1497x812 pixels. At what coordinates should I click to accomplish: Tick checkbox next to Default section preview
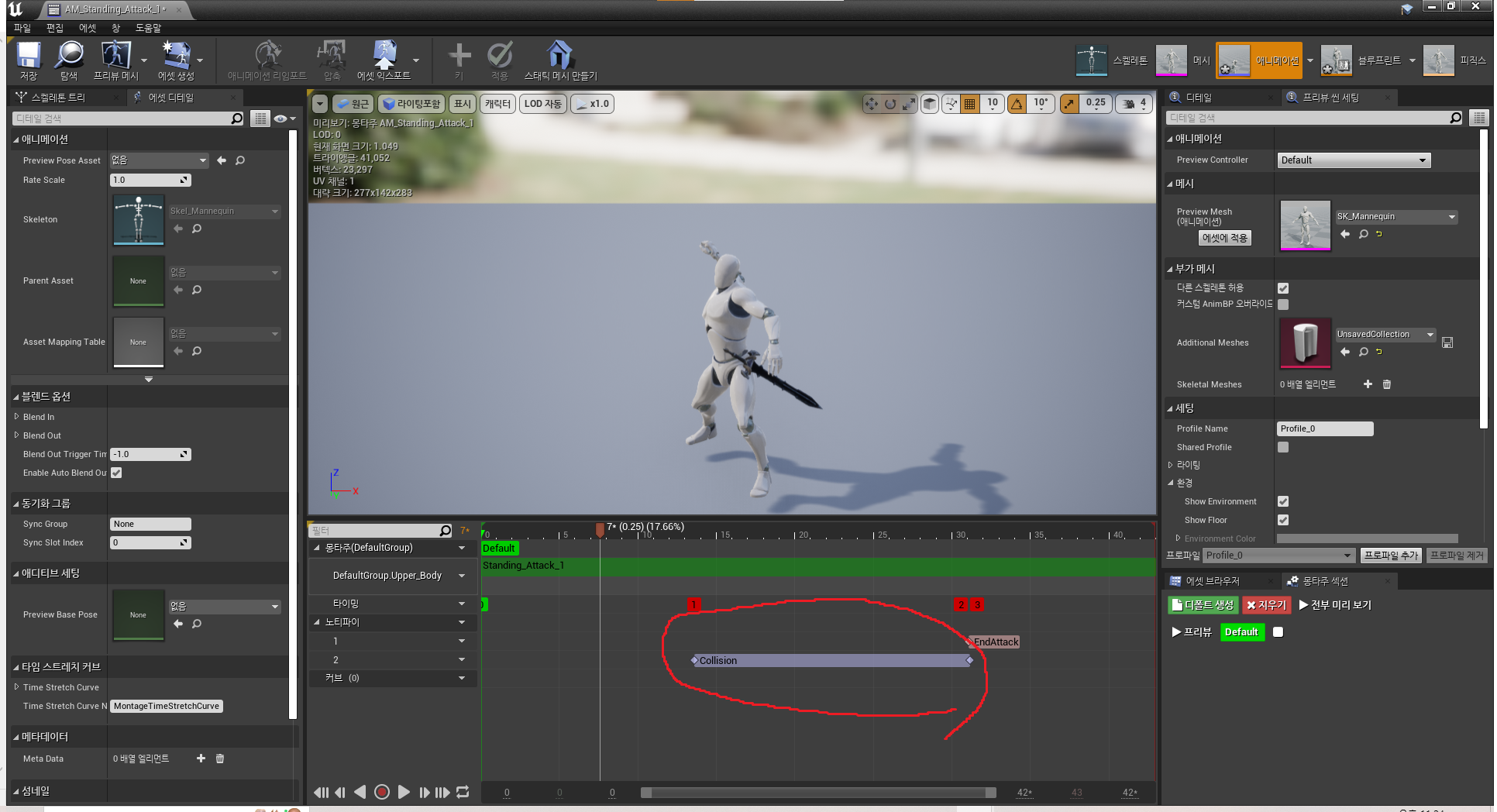(x=1278, y=632)
